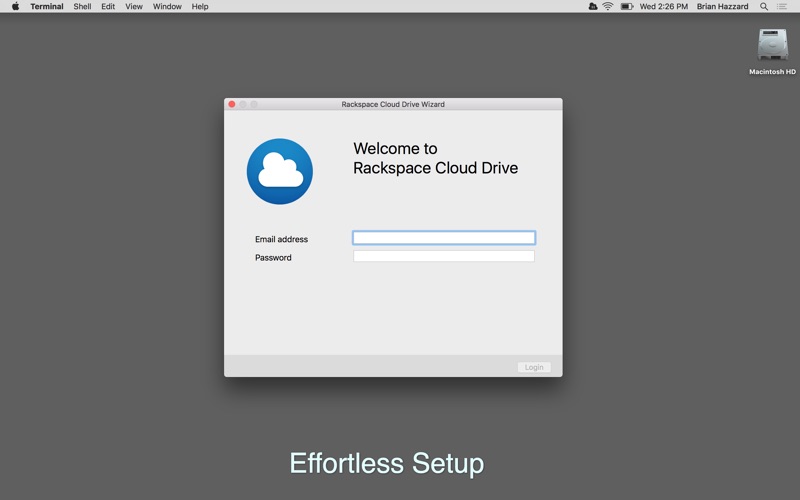Click the Cloud Drive menu bar icon
This screenshot has width=800, height=500.
[x=592, y=6]
